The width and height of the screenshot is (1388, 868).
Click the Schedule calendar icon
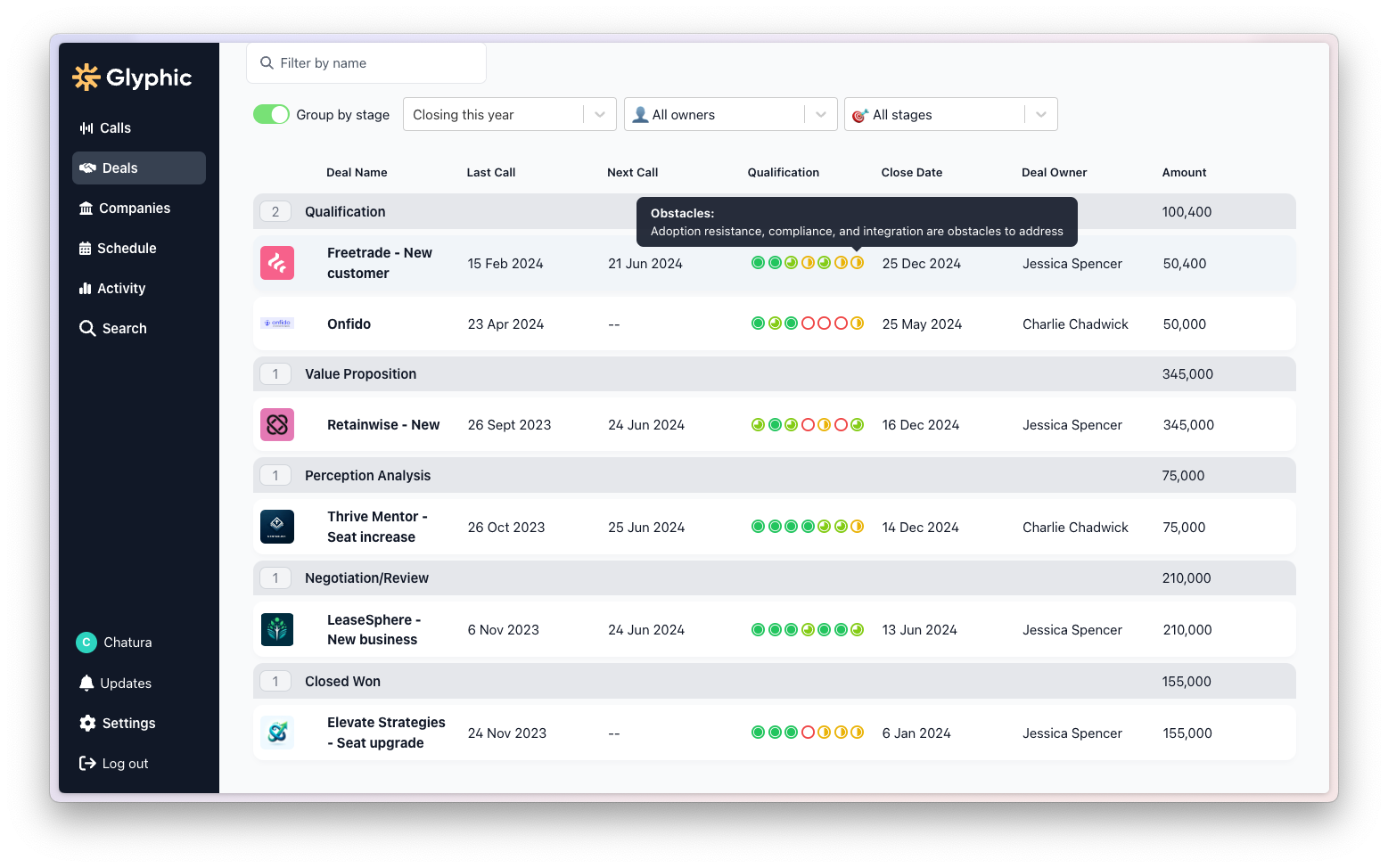(86, 249)
